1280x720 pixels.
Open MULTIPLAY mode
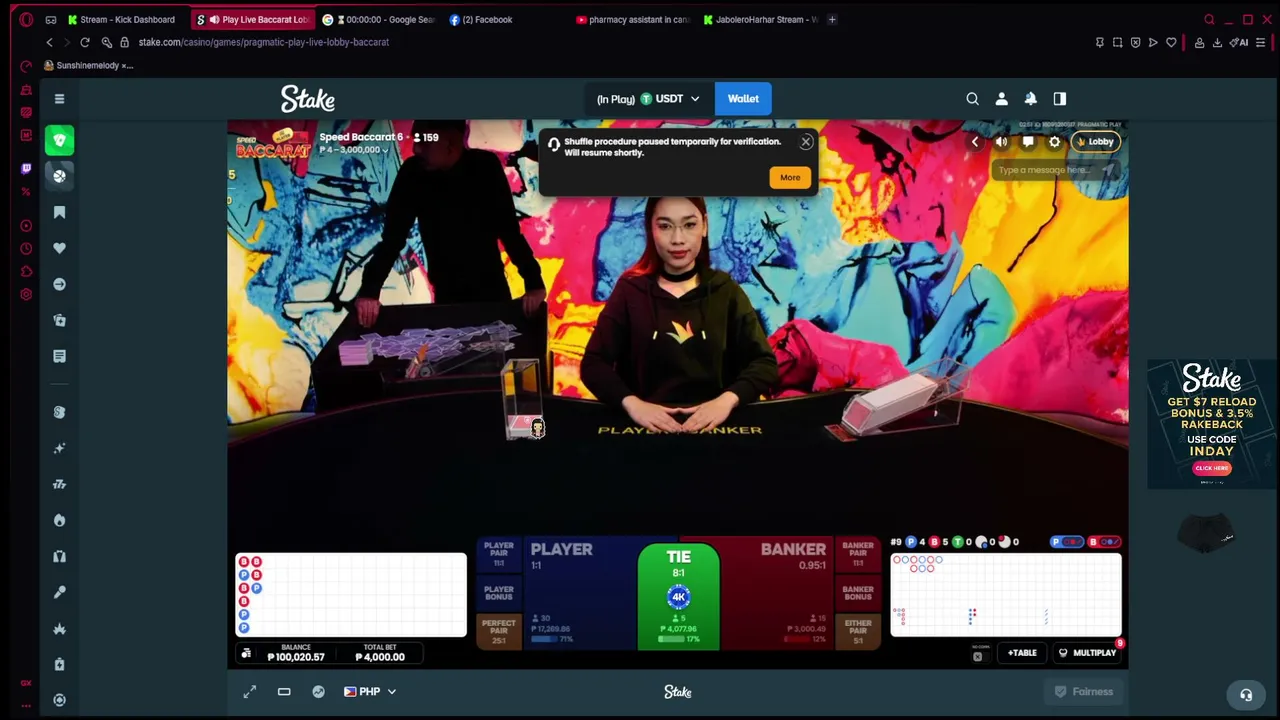click(x=1087, y=653)
